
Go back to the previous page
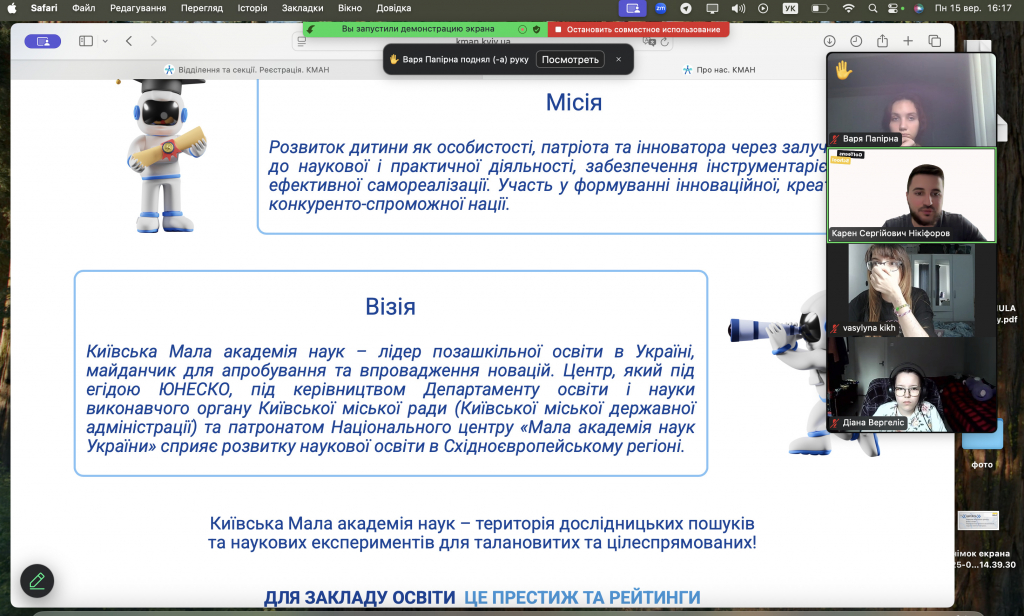click(x=129, y=41)
